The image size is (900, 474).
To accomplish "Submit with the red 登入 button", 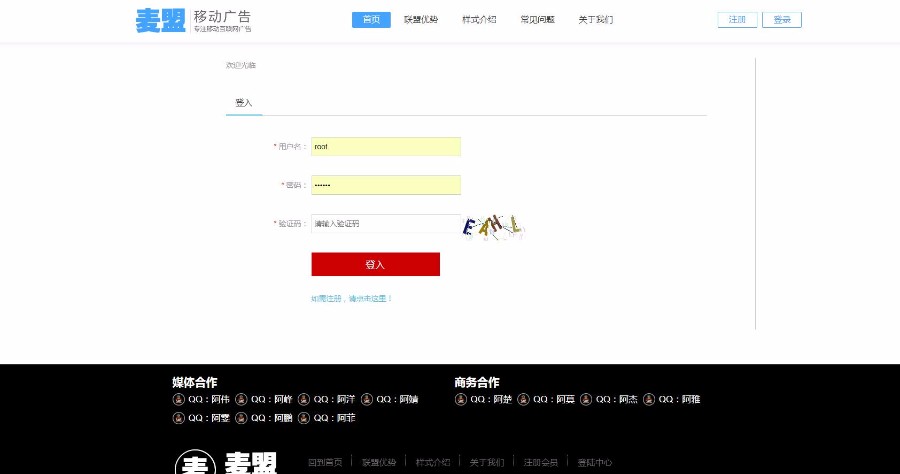I will (375, 265).
